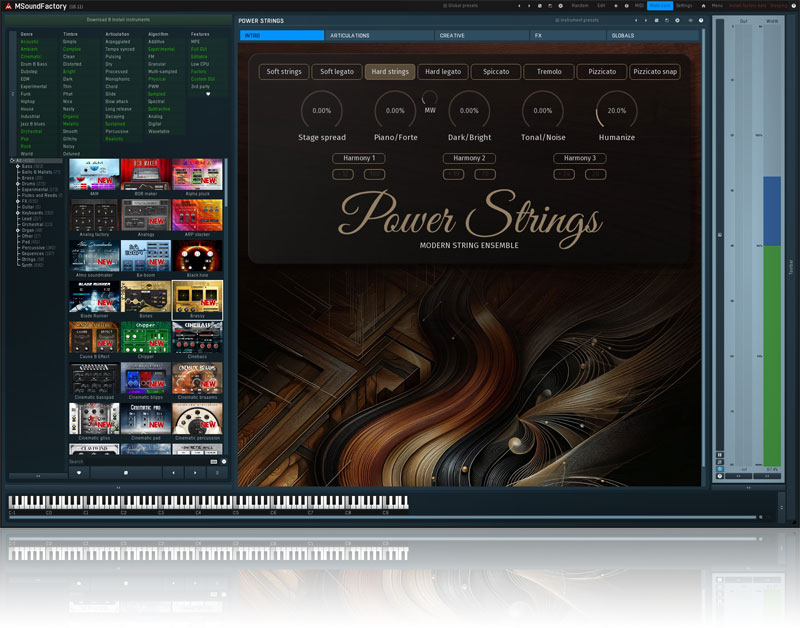Adjust the Humanize knob
800x628 pixels.
pos(616,111)
